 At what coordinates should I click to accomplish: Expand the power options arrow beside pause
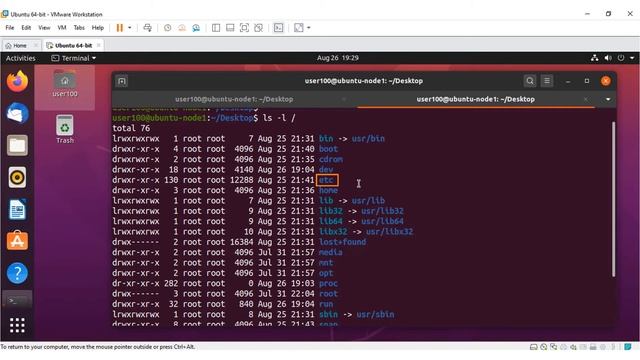point(130,28)
